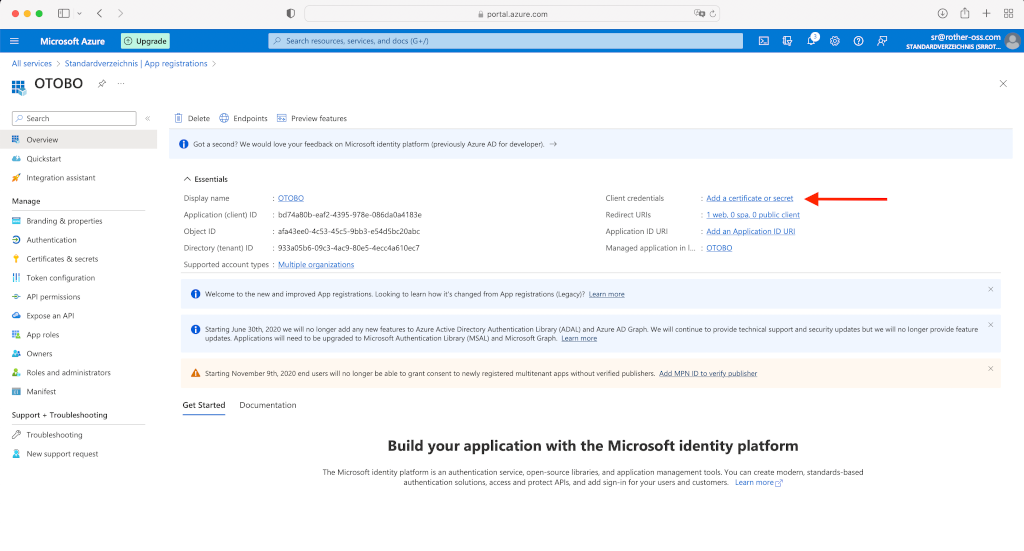1024x551 pixels.
Task: Close the OTOBO blade
Action: pyautogui.click(x=1003, y=84)
